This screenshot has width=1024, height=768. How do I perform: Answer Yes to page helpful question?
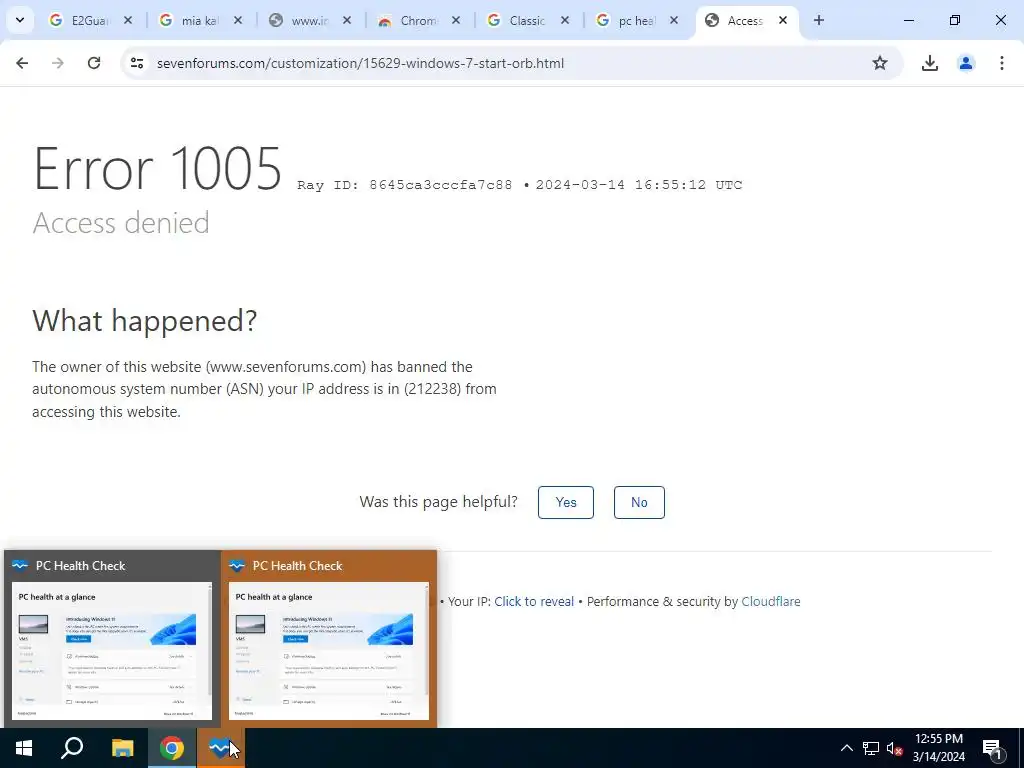click(x=566, y=502)
